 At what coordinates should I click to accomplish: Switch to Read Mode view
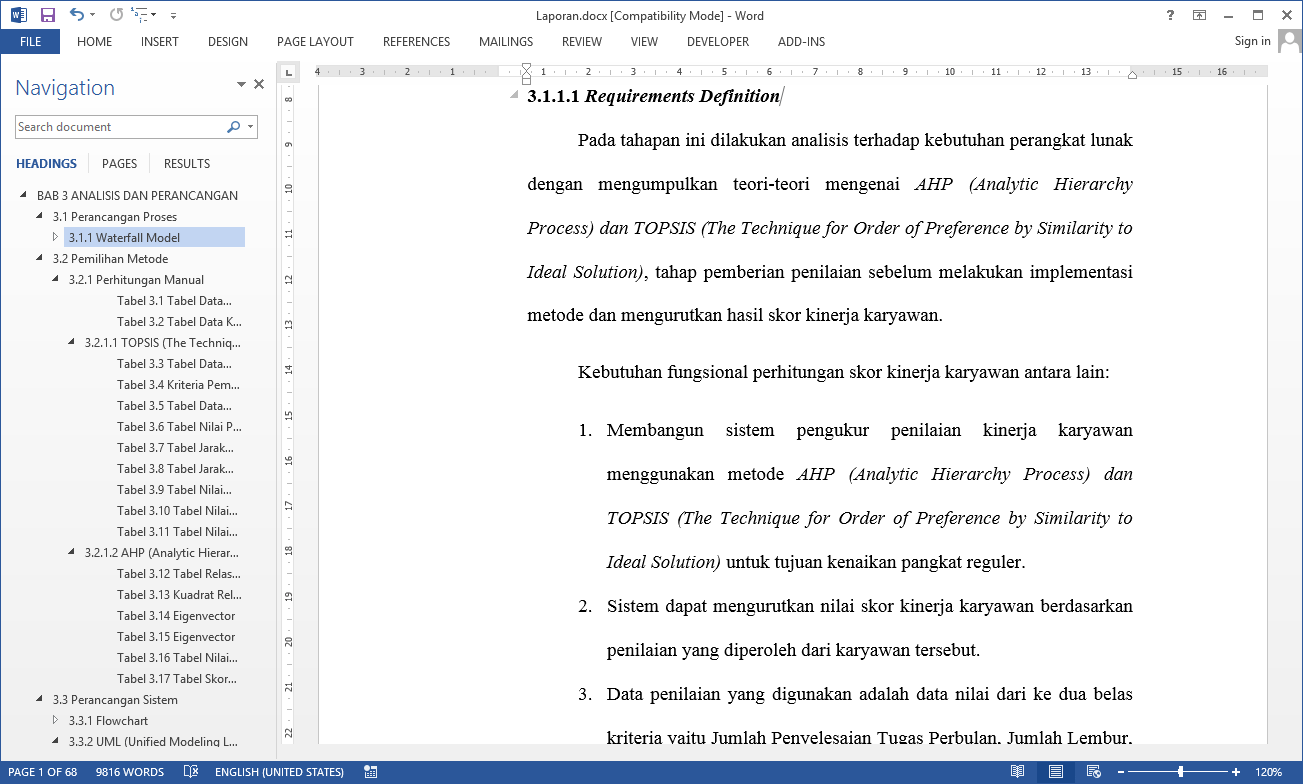tap(1017, 772)
